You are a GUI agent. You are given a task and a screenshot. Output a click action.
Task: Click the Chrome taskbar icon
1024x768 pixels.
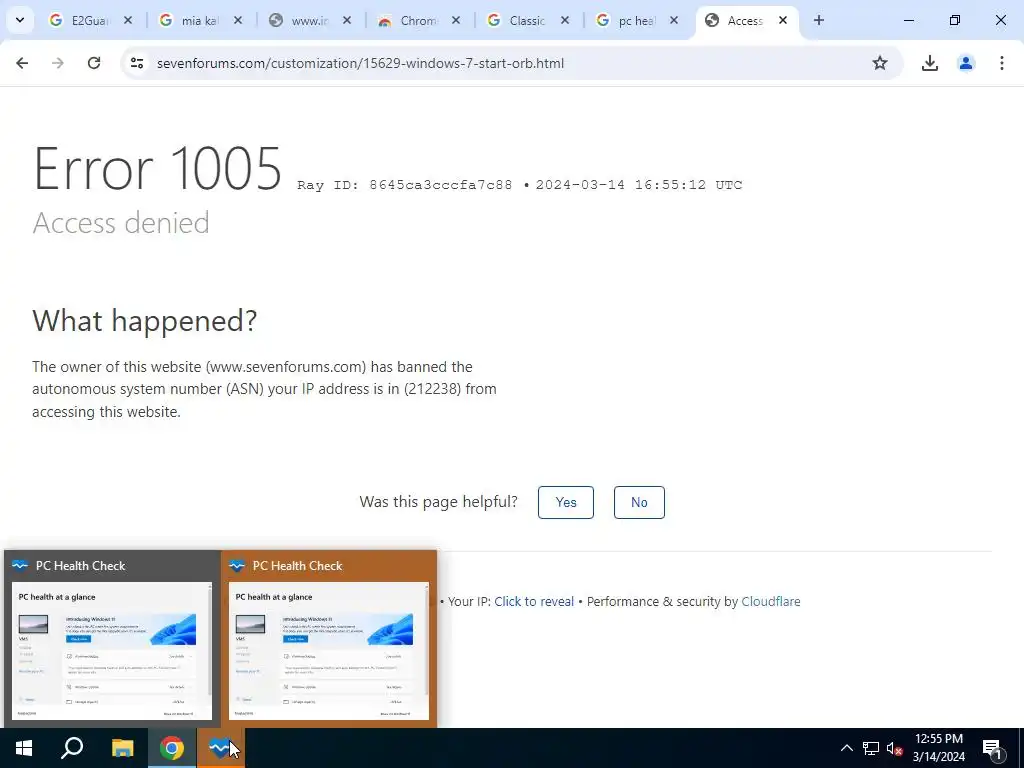(x=172, y=748)
